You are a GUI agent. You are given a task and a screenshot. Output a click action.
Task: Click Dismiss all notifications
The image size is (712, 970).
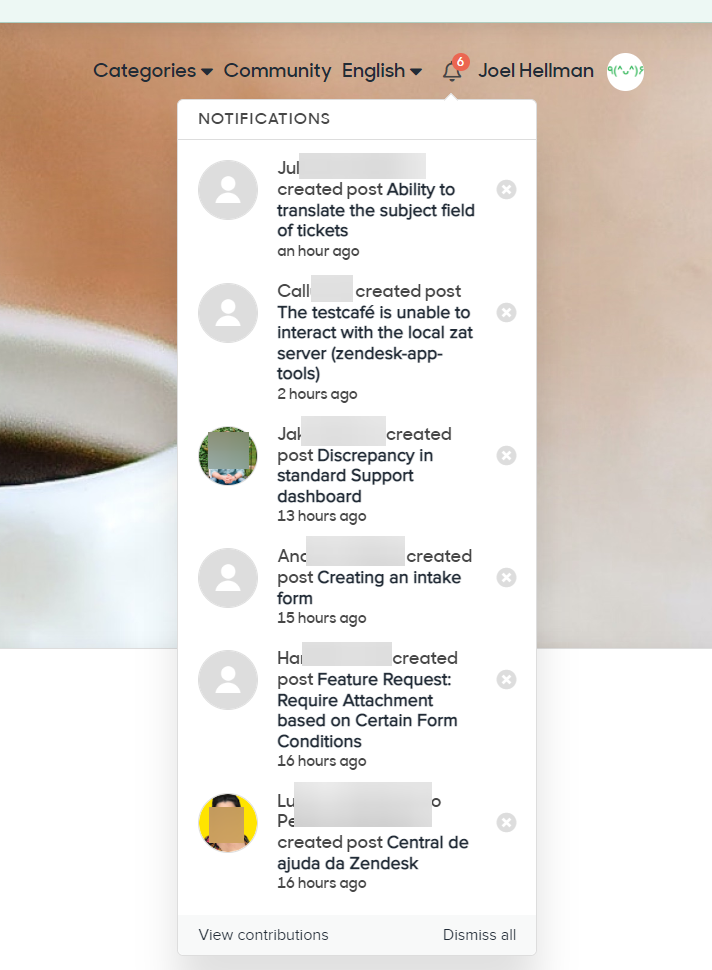pos(479,935)
